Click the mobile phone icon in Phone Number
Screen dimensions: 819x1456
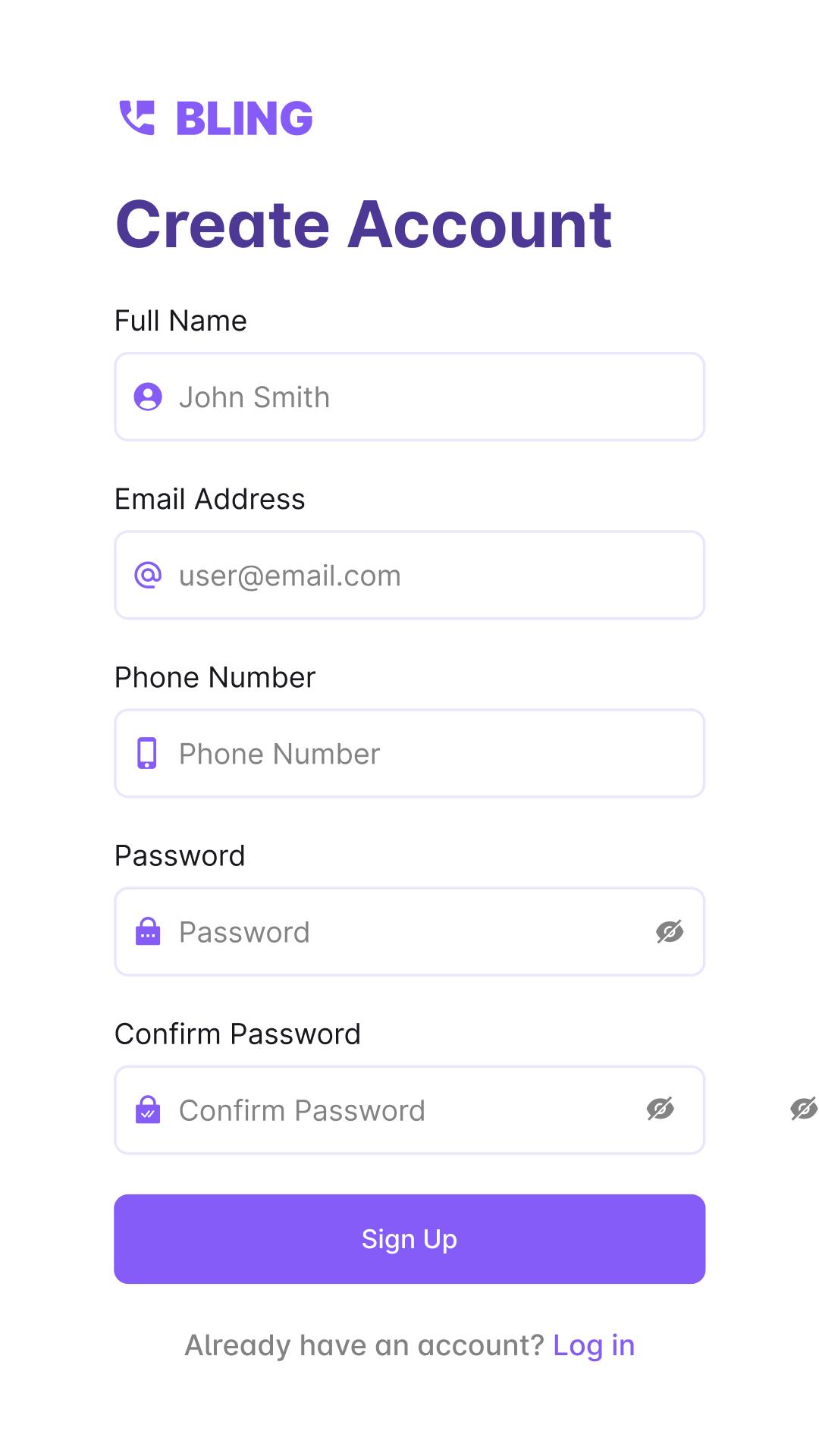147,753
